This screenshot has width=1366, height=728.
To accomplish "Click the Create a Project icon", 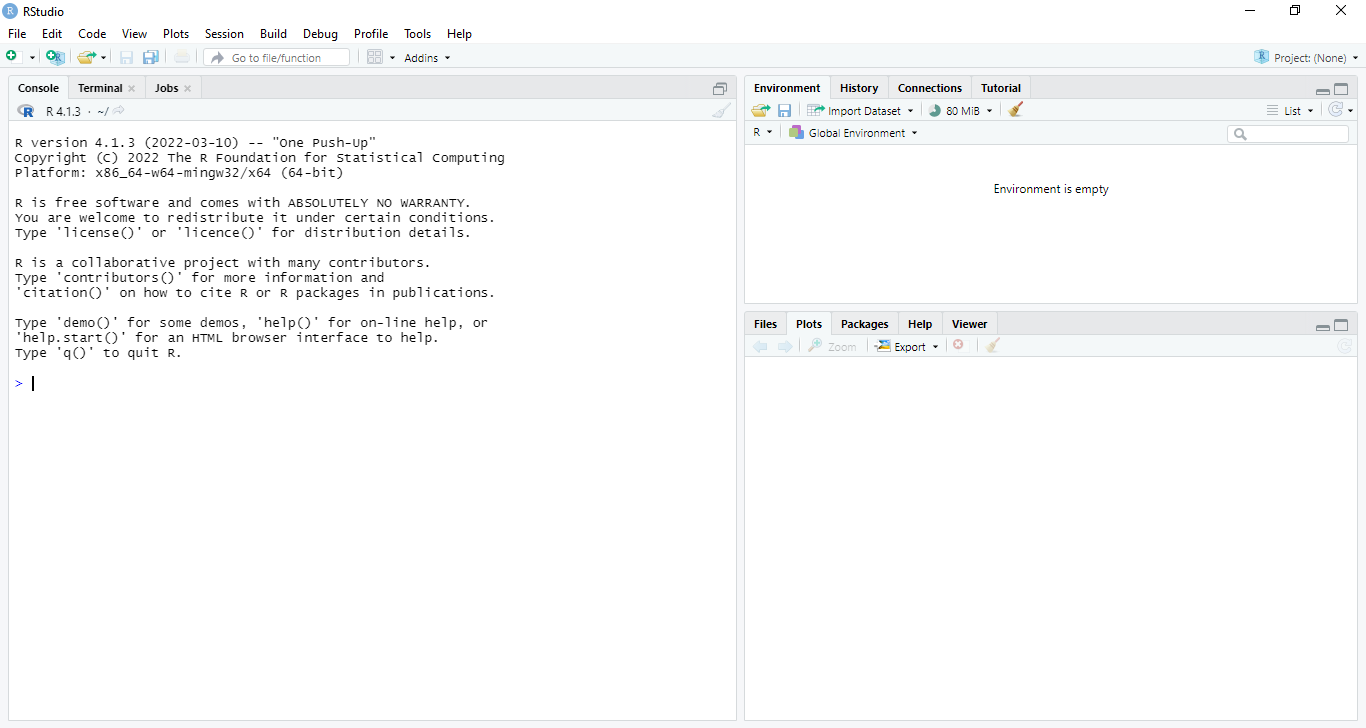I will (x=54, y=57).
